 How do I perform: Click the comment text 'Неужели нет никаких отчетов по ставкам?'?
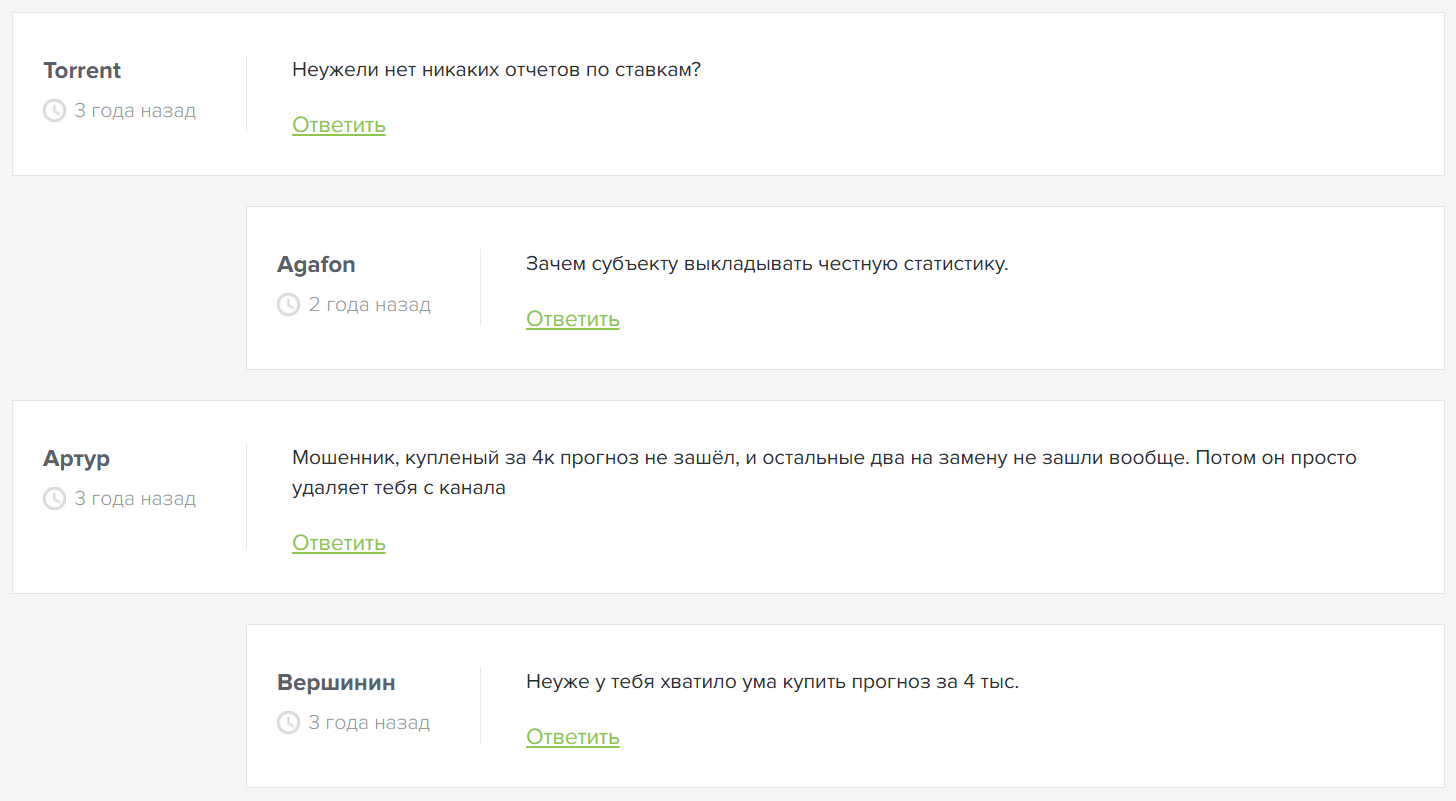click(x=497, y=71)
